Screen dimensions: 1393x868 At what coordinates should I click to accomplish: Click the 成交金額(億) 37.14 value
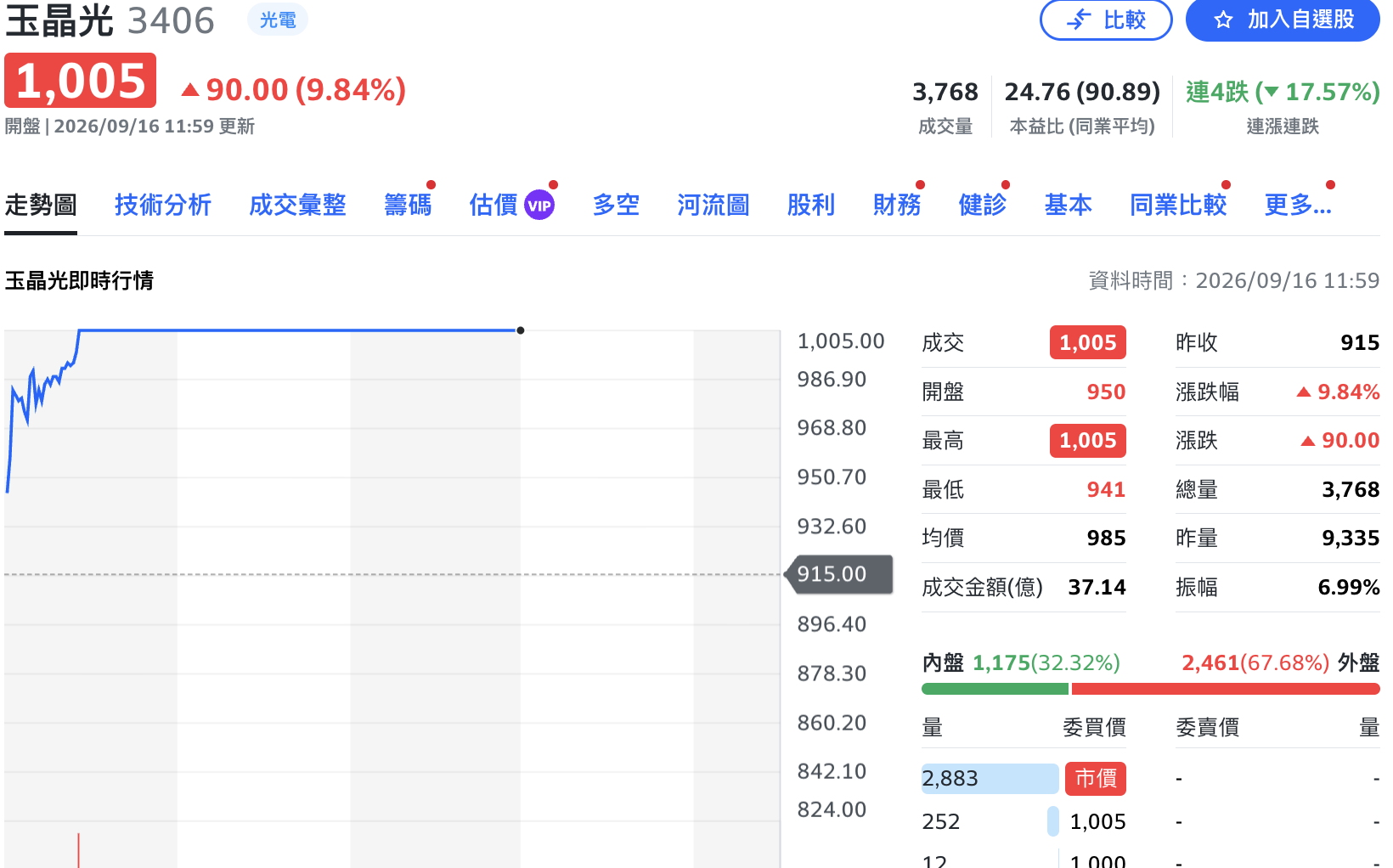[x=1097, y=587]
